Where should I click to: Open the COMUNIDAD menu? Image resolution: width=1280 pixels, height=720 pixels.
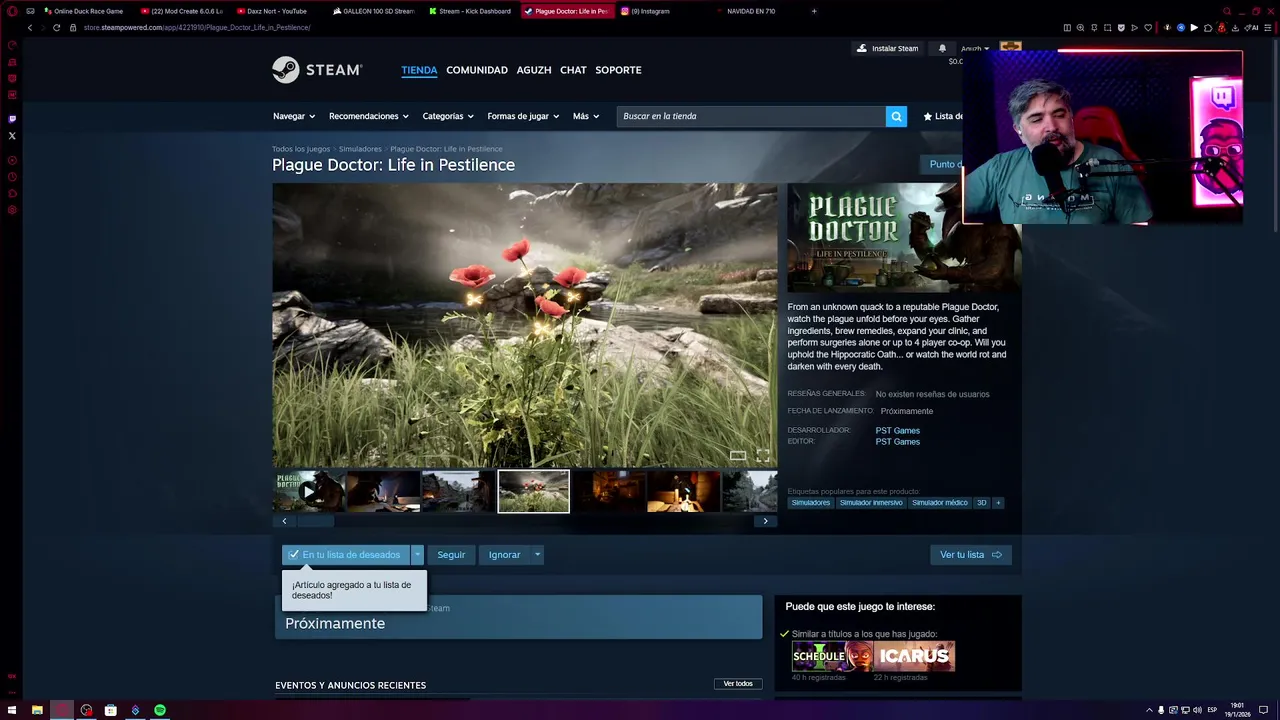[x=477, y=70]
